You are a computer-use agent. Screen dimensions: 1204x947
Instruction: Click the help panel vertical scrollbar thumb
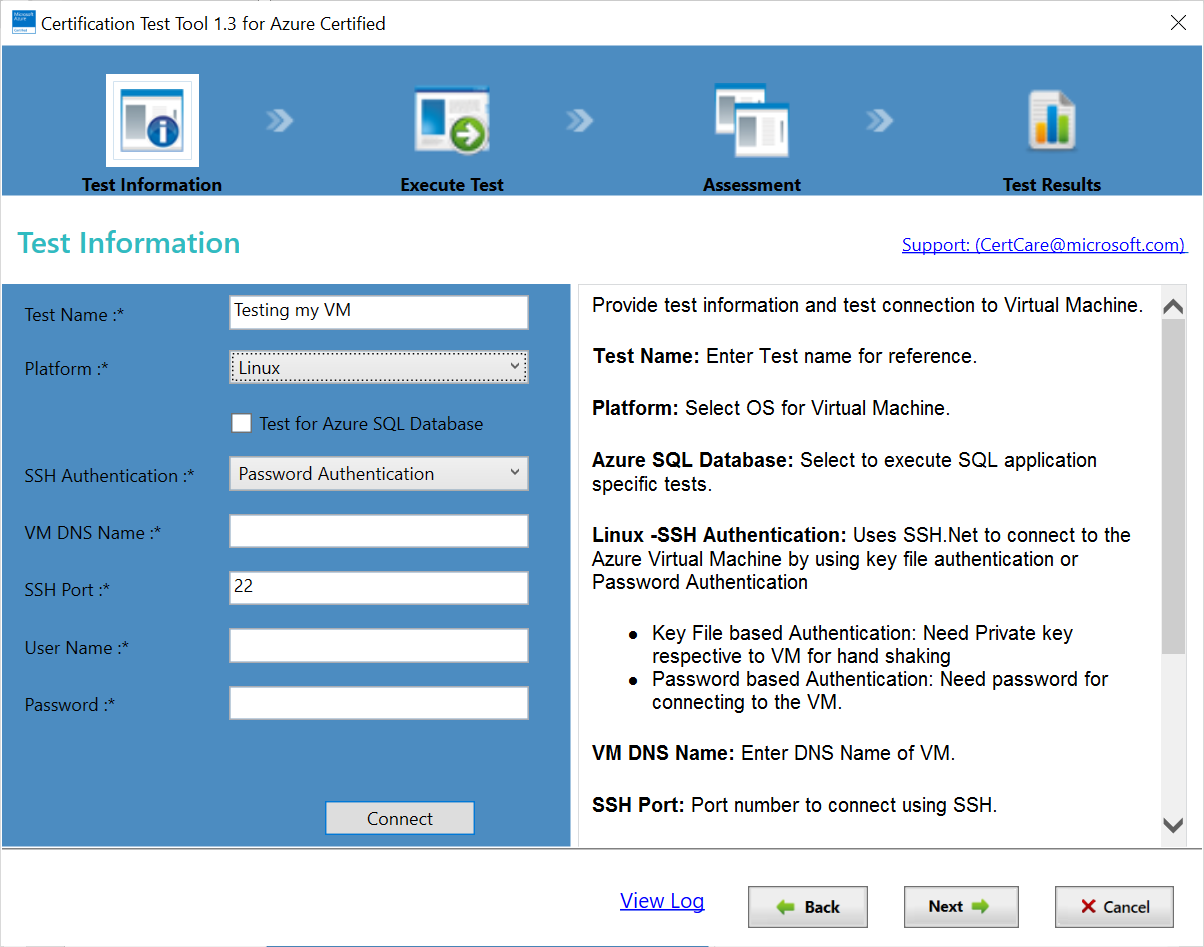1173,488
